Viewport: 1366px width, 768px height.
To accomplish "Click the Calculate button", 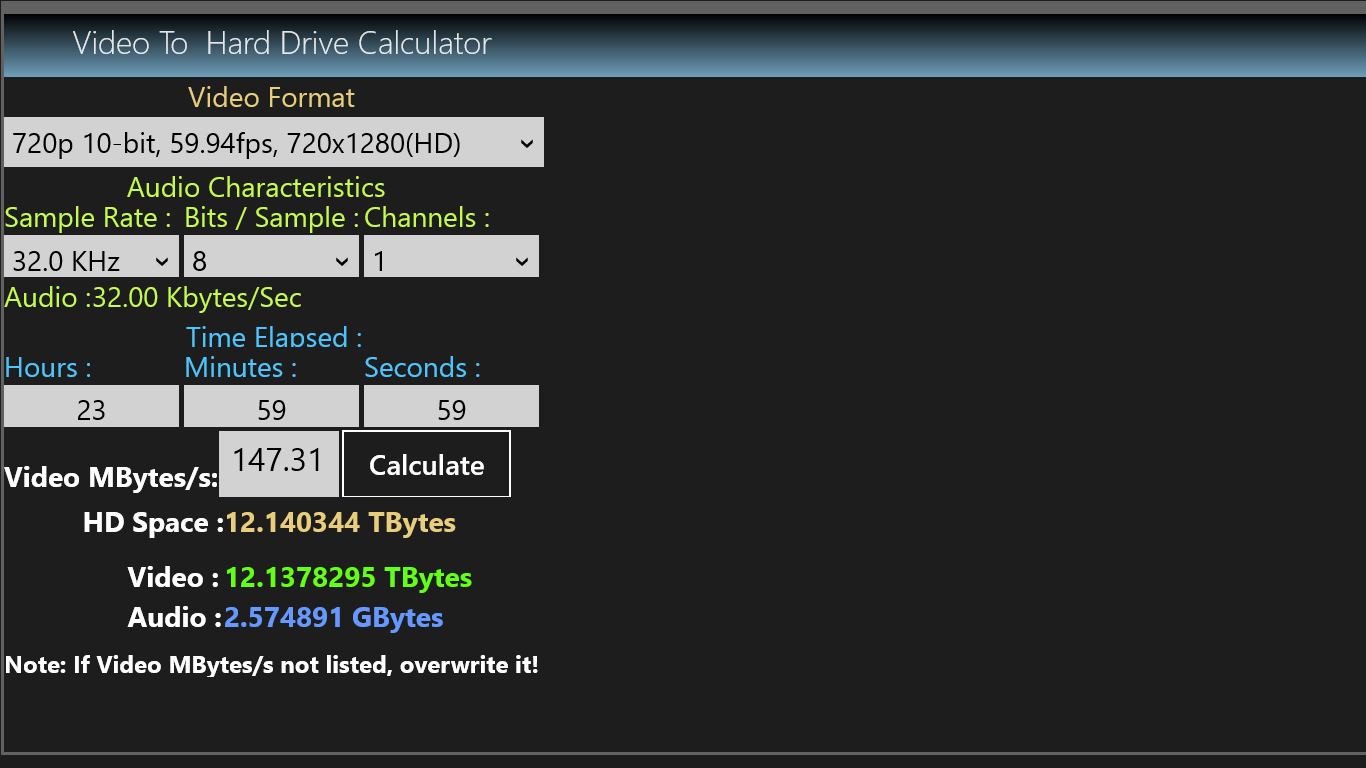I will pos(426,464).
